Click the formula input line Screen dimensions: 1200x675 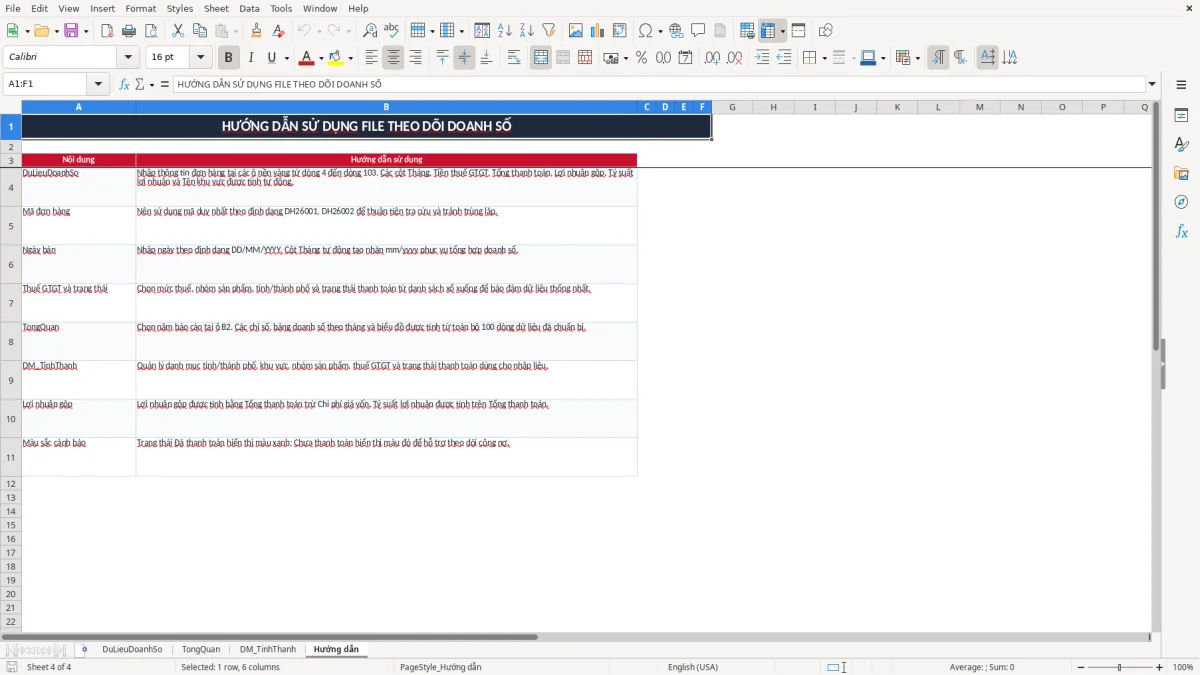659,85
